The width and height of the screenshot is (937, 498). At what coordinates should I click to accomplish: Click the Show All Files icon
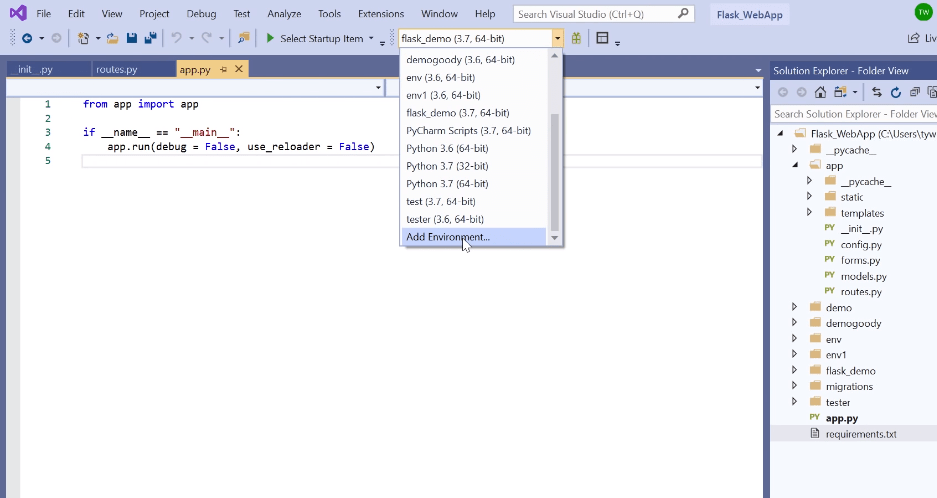coord(931,92)
